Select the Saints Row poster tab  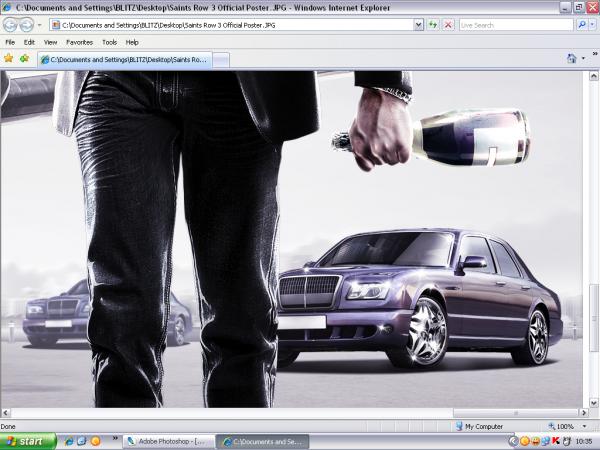pyautogui.click(x=124, y=60)
